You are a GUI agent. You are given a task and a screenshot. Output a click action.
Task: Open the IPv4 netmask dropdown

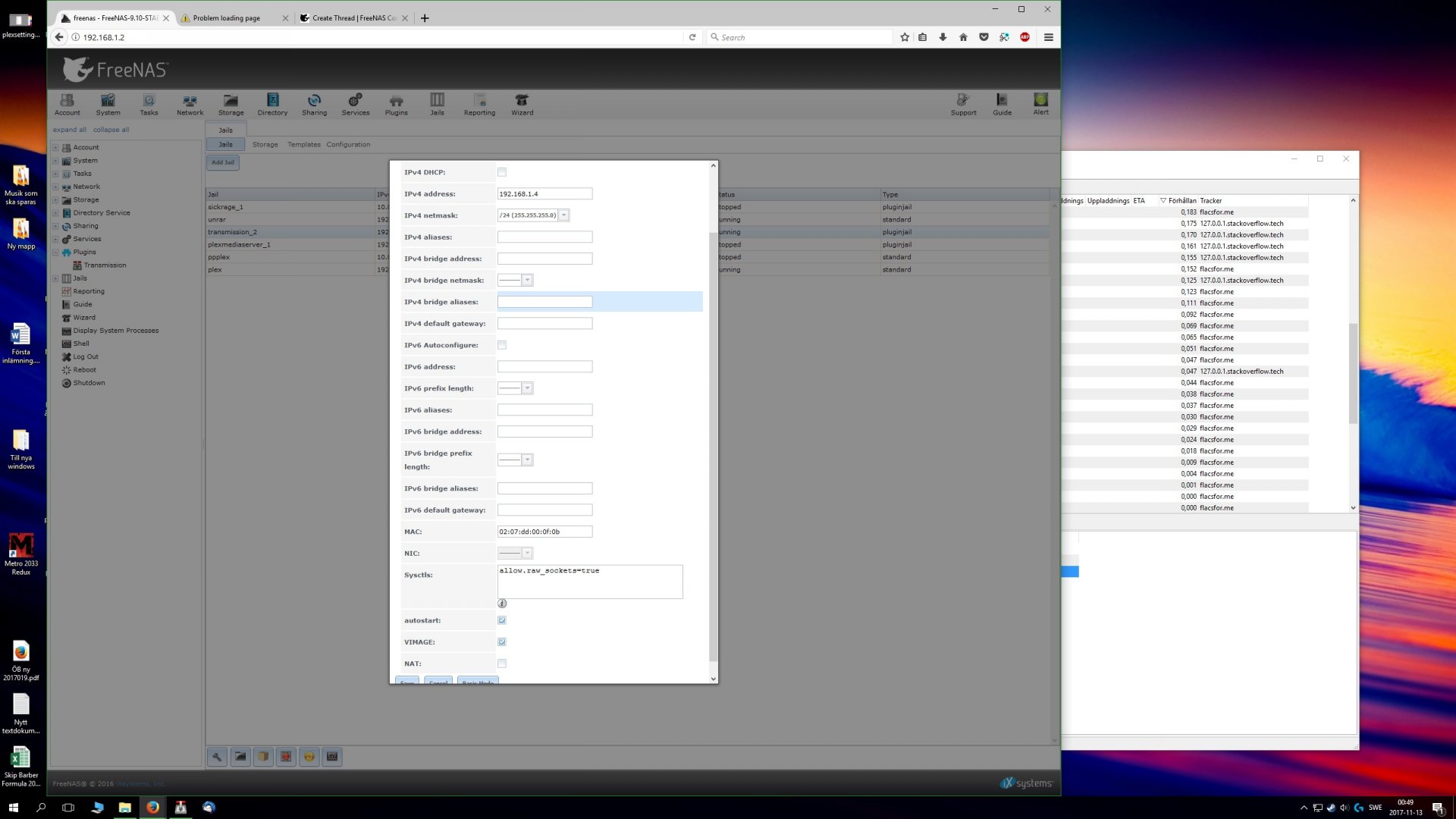pos(563,215)
